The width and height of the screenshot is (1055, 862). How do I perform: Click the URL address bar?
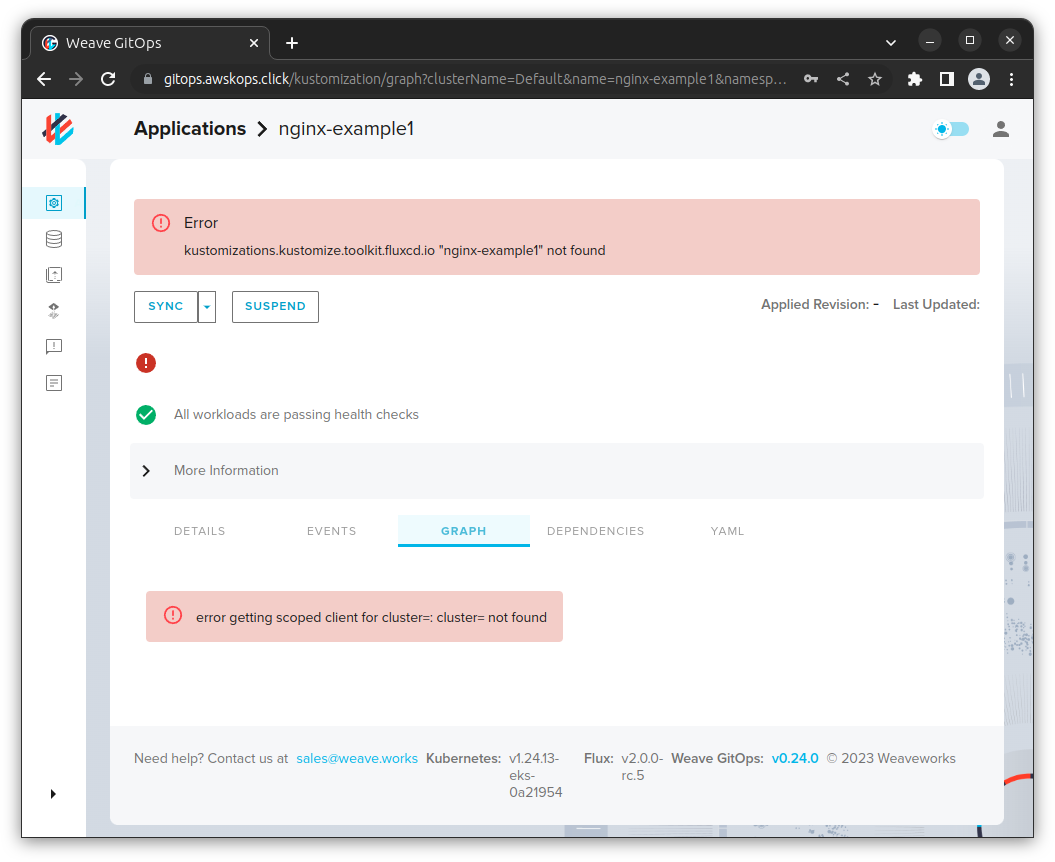pos(474,79)
